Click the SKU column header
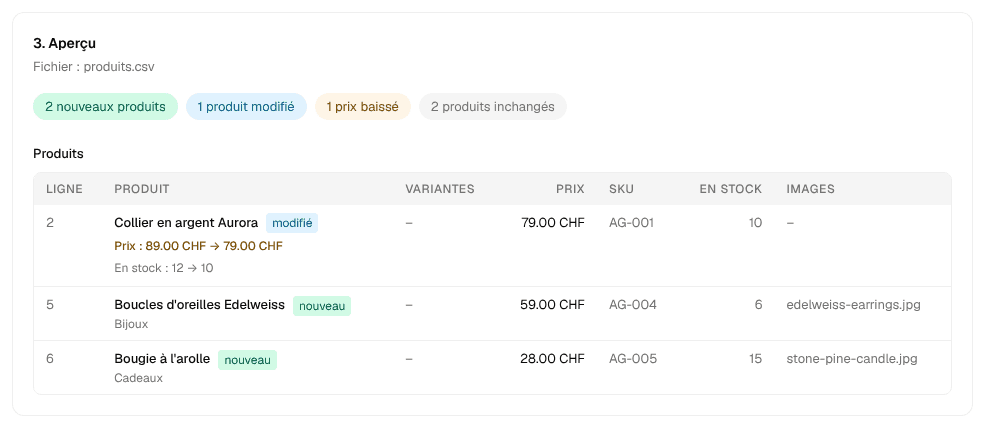This screenshot has width=985, height=427. click(x=621, y=189)
